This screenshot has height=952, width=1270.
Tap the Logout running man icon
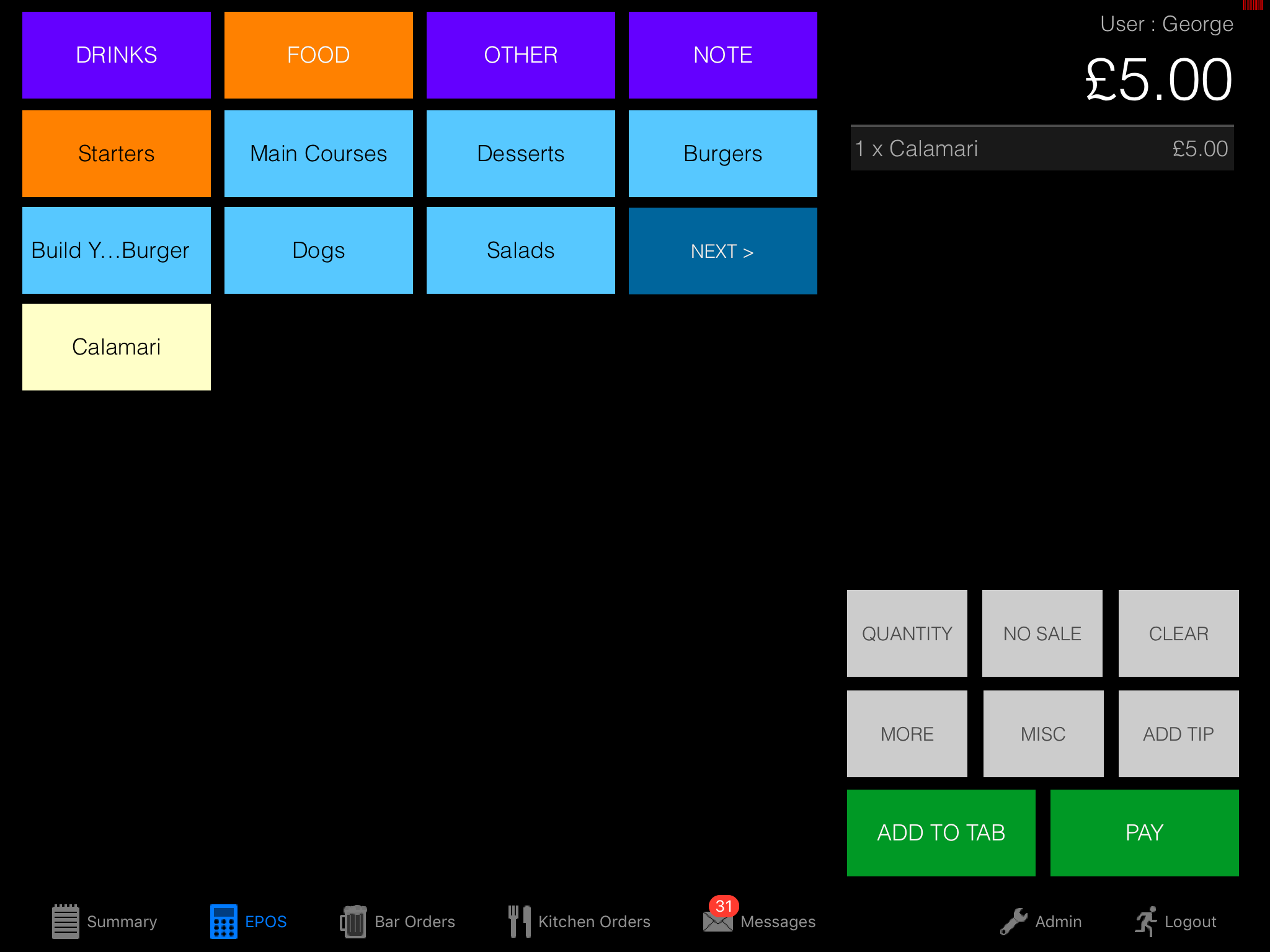(x=1146, y=922)
